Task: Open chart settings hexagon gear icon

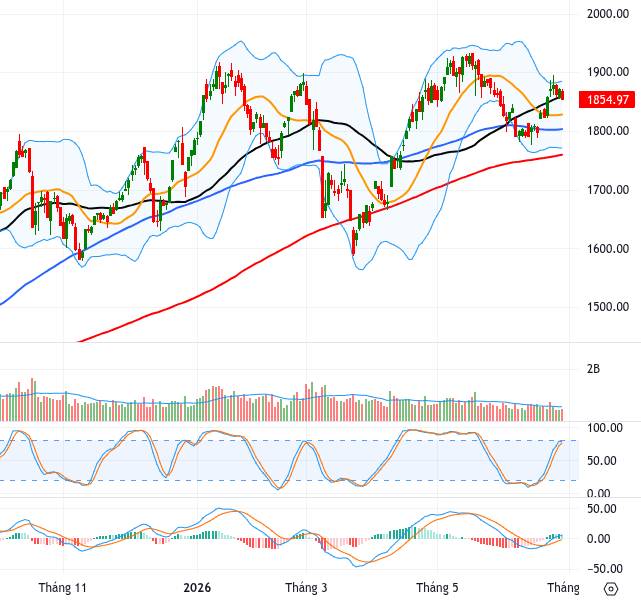Action: point(611,589)
